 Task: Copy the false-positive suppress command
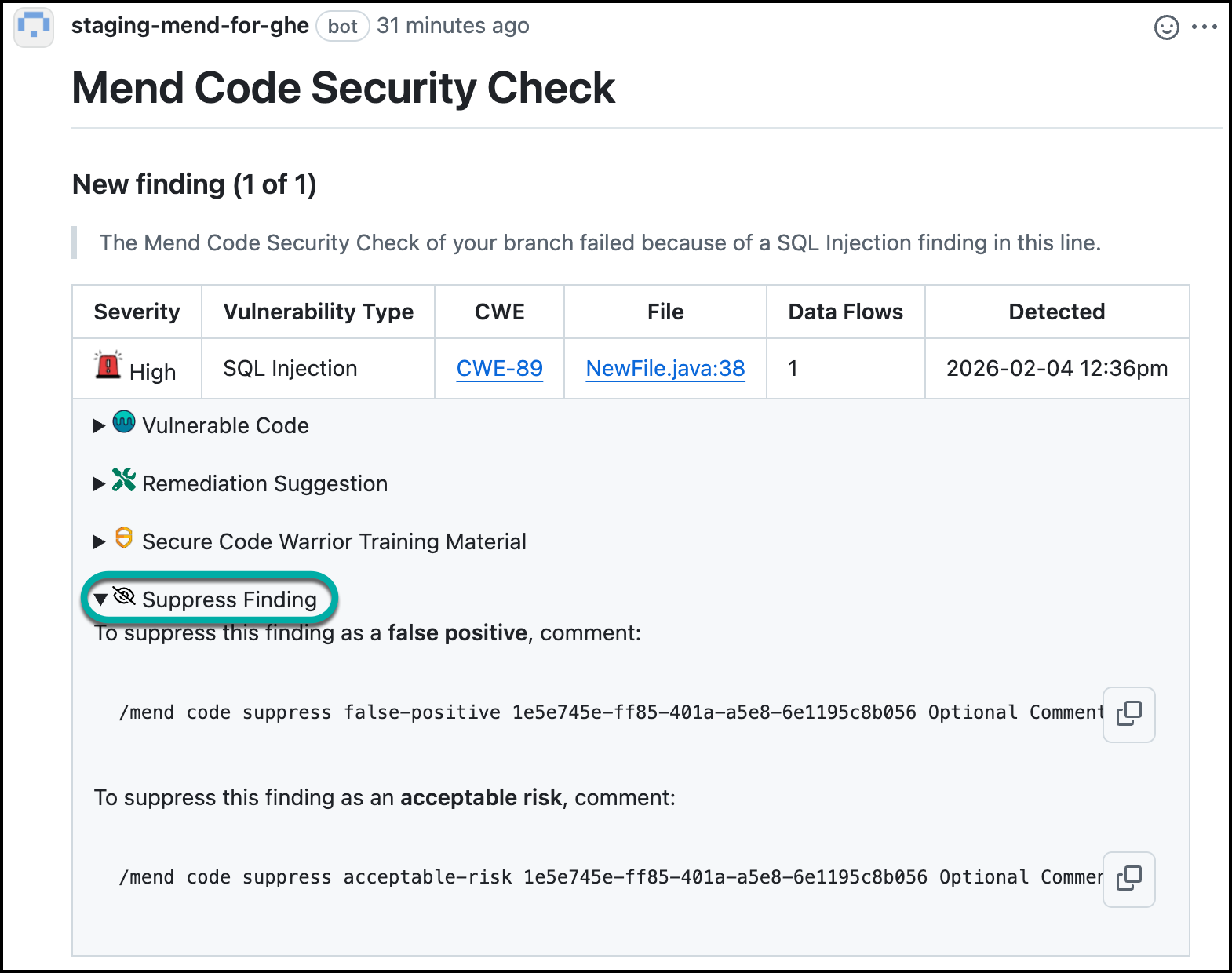(1128, 714)
